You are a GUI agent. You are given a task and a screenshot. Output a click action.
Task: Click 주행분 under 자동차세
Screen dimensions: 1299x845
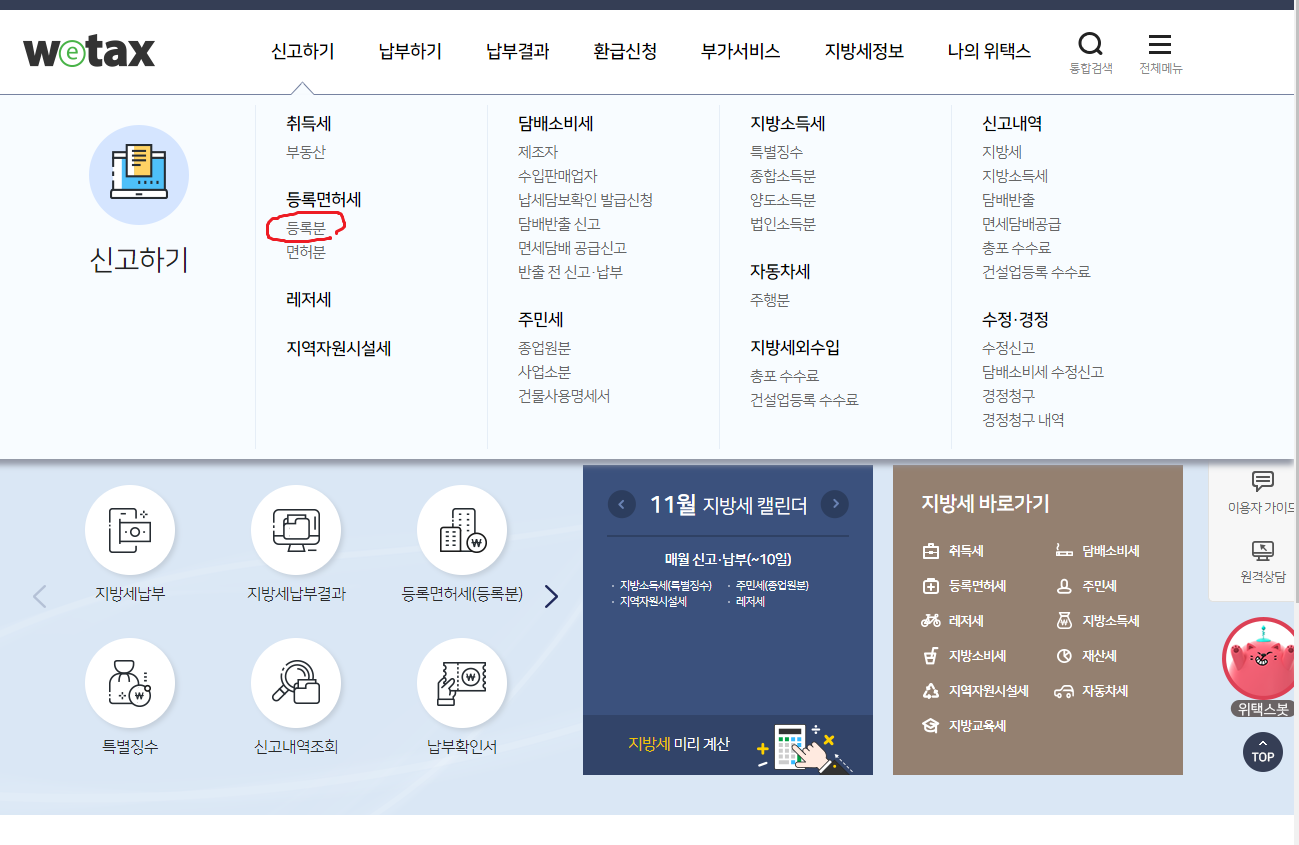[770, 300]
